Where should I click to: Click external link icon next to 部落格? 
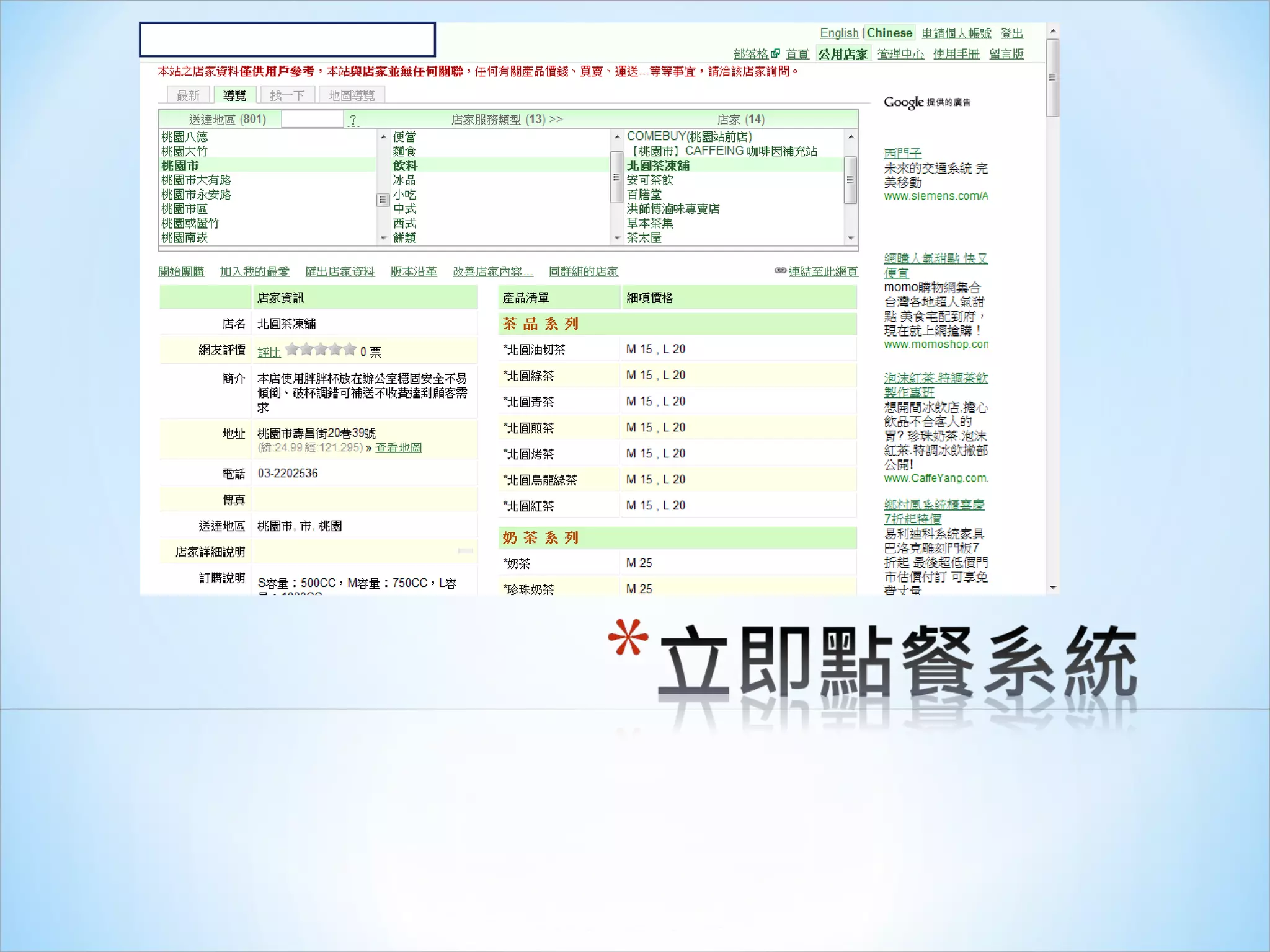[x=775, y=53]
